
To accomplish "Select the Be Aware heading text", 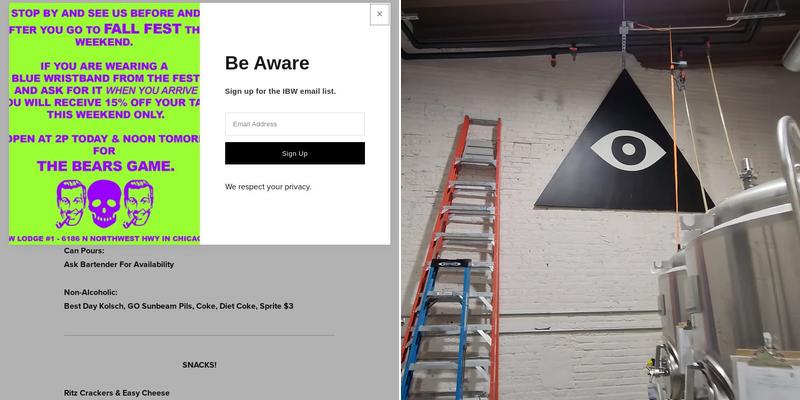I will [267, 63].
